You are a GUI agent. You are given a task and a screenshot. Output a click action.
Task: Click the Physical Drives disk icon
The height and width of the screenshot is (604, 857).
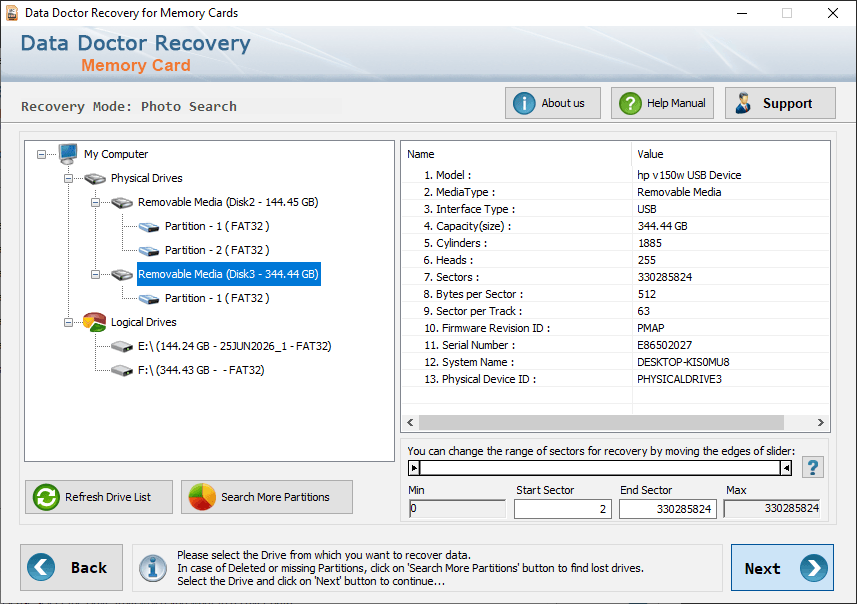pyautogui.click(x=95, y=178)
